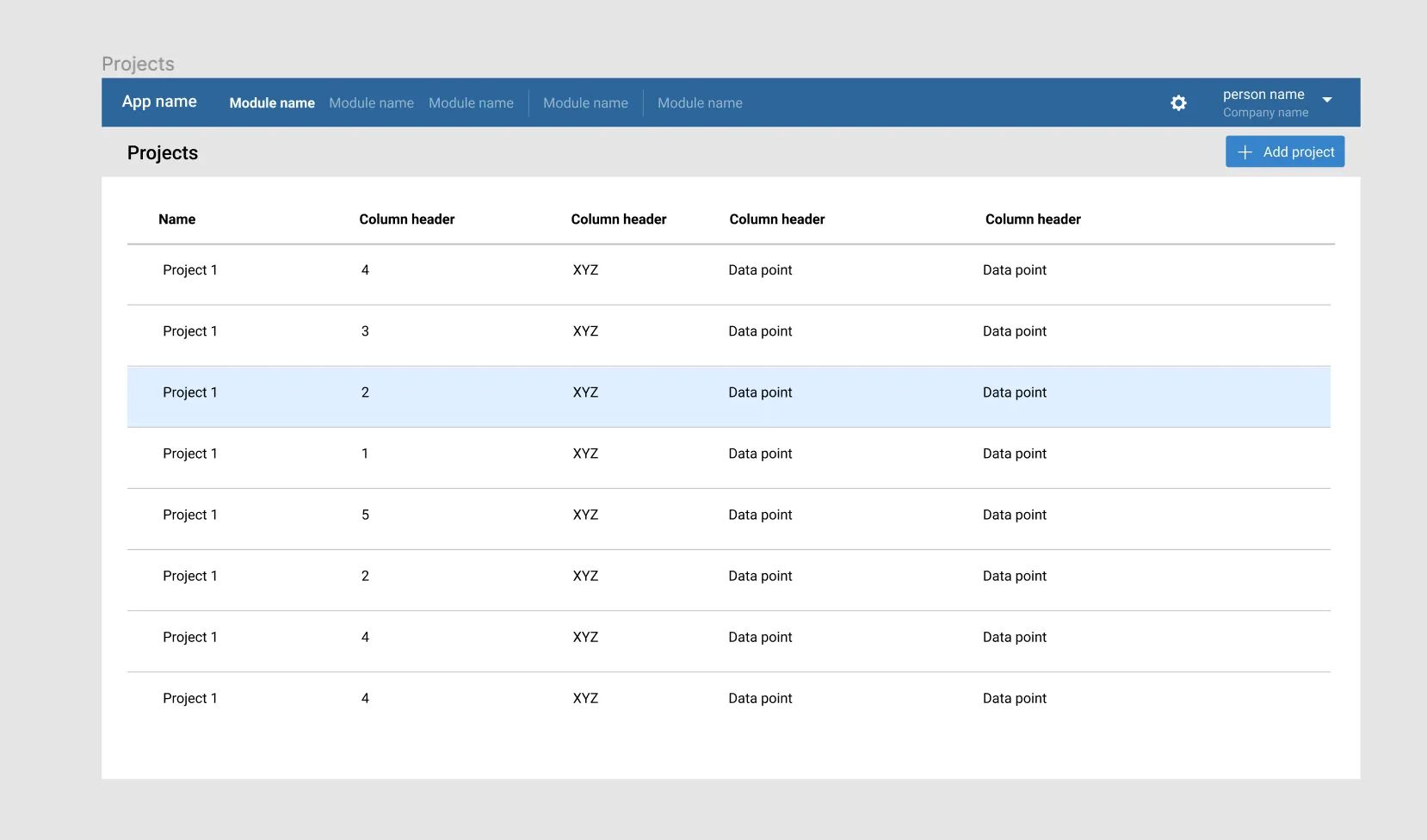Click Column header above the number values
This screenshot has width=1427, height=840.
(x=406, y=219)
